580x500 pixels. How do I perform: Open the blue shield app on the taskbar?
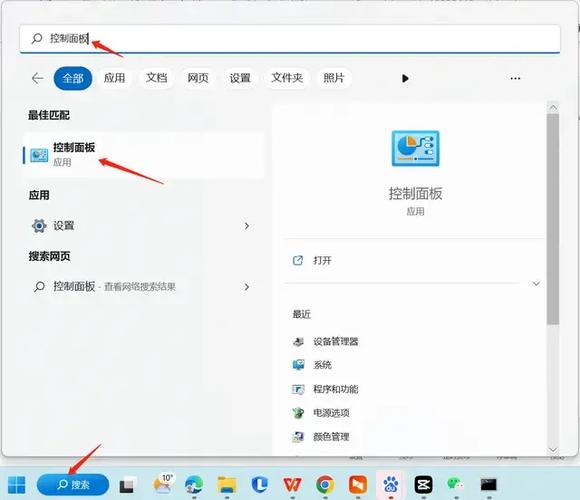pyautogui.click(x=260, y=485)
